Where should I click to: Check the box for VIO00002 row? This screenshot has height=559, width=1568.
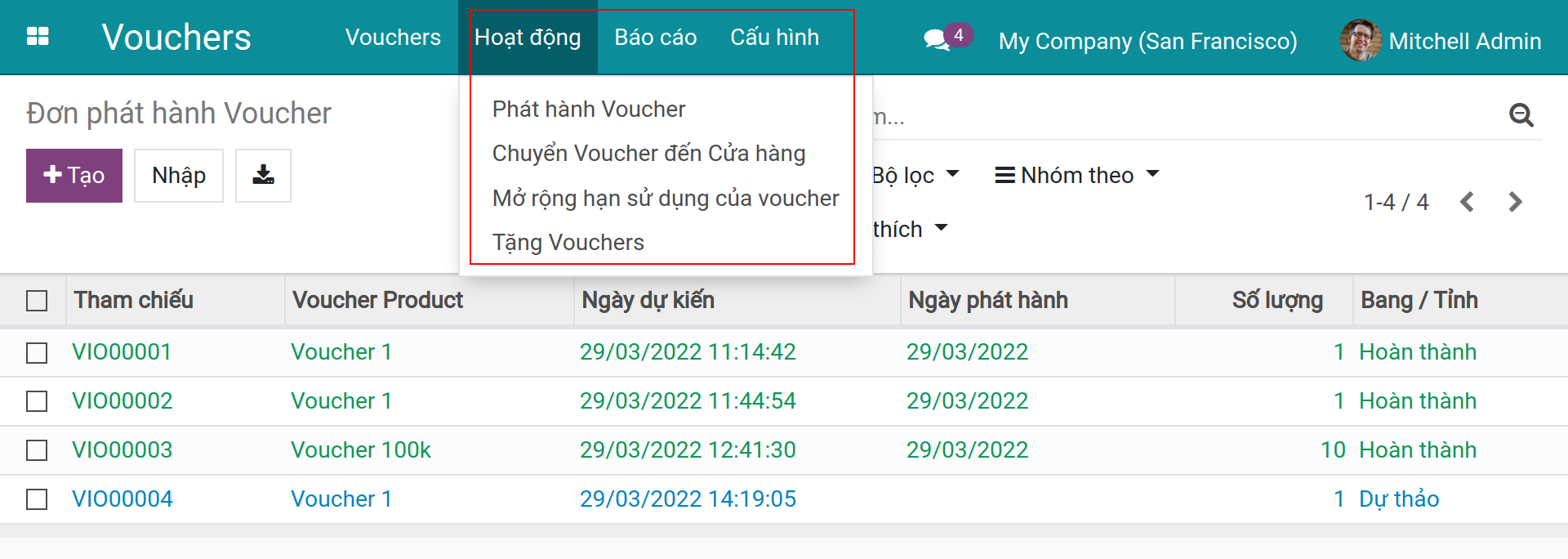pos(37,401)
